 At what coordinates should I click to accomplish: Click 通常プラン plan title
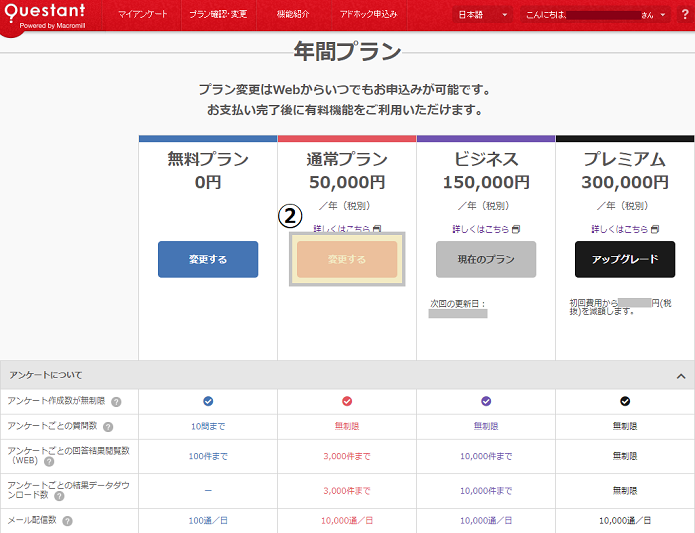(x=347, y=159)
